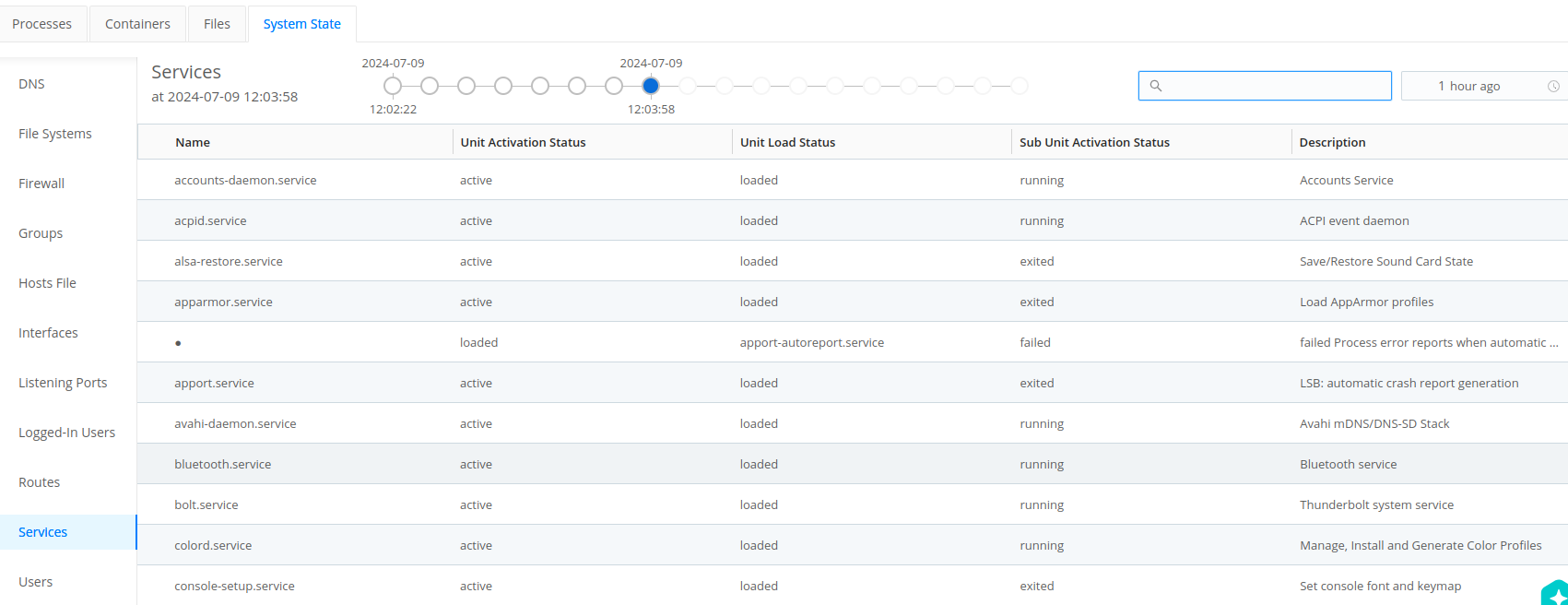Click Manage, Install and Generate Color Profiles
This screenshot has width=1568, height=605.
(x=1421, y=545)
